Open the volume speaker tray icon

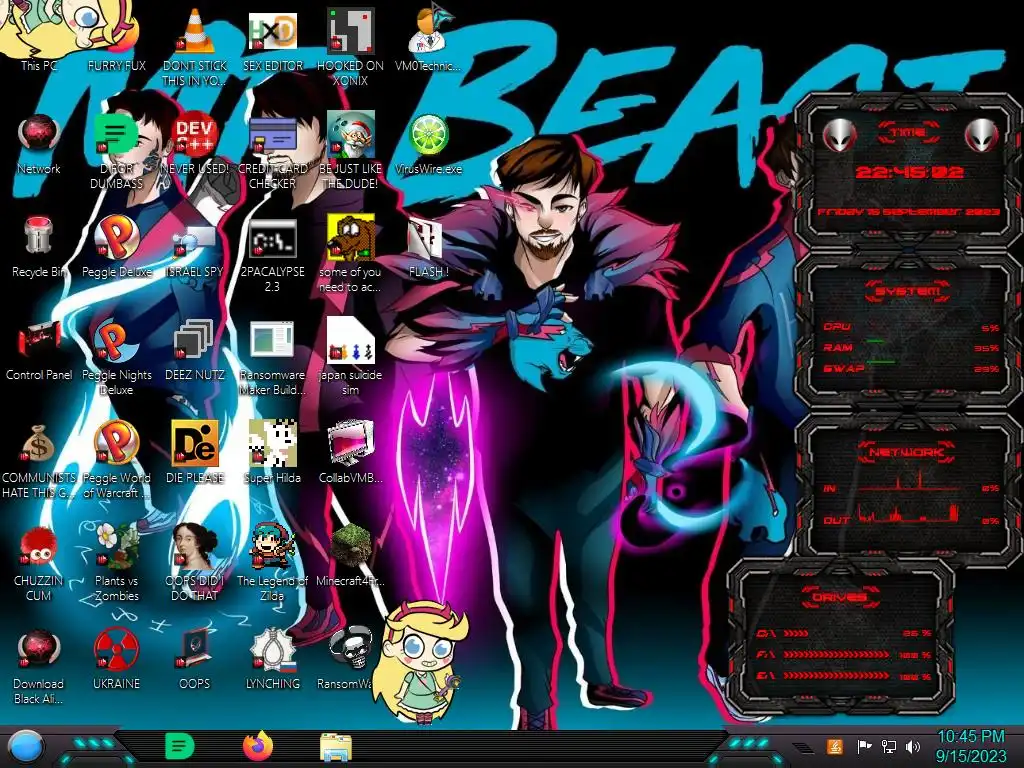point(913,746)
